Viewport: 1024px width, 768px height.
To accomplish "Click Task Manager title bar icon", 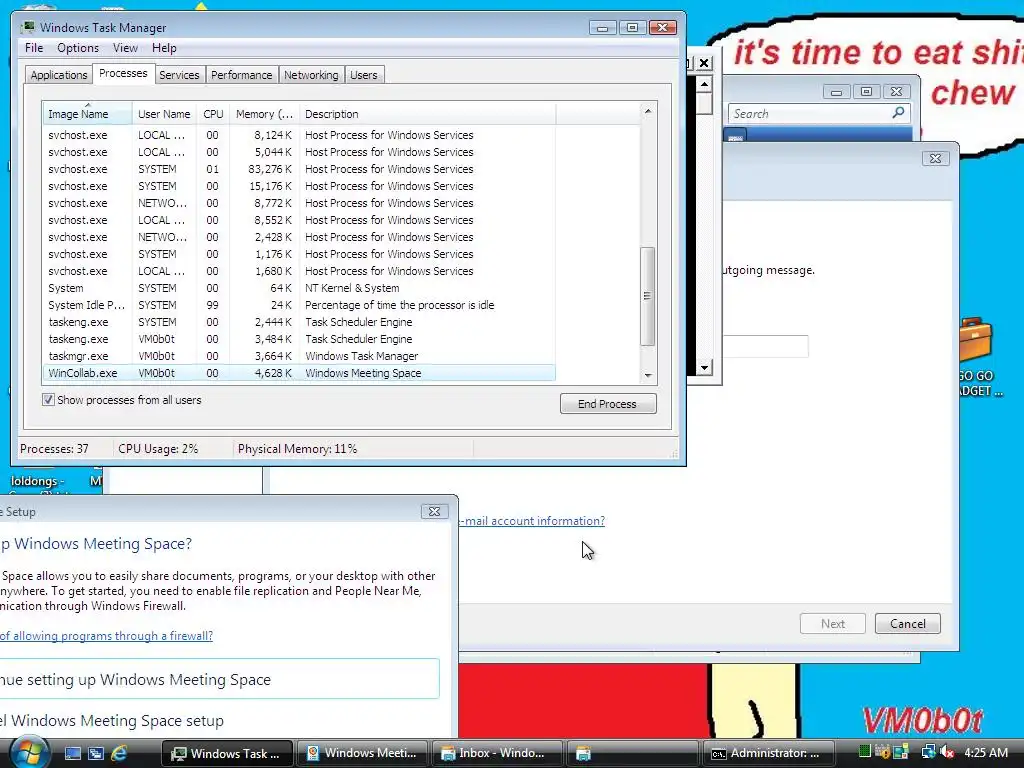I will (x=28, y=27).
